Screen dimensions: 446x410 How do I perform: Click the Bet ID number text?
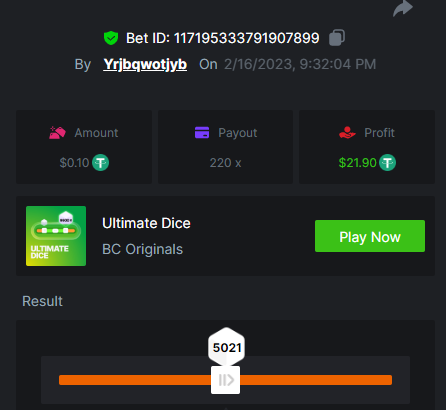(247, 38)
